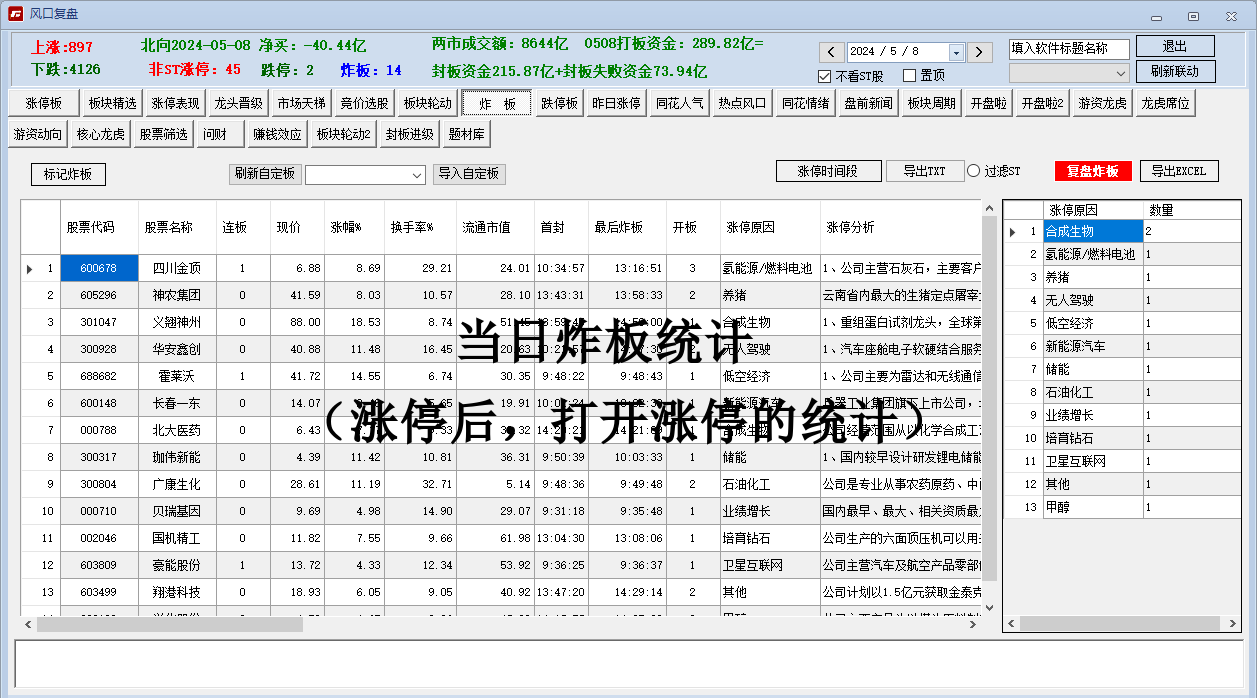1257x698 pixels.
Task: Open the 开盘啦2 tab
Action: [1042, 103]
